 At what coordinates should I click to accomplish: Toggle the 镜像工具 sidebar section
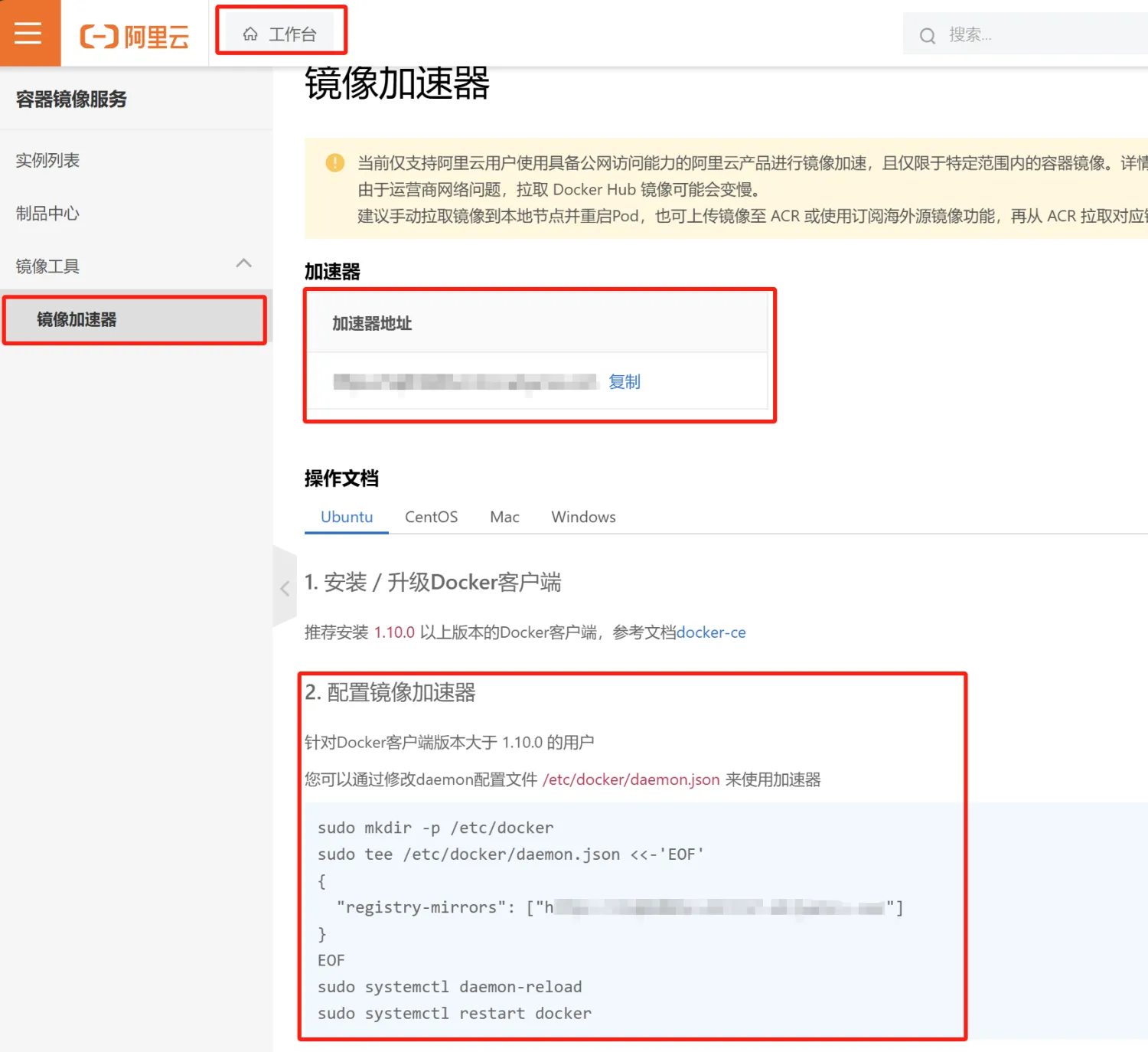pos(136,266)
